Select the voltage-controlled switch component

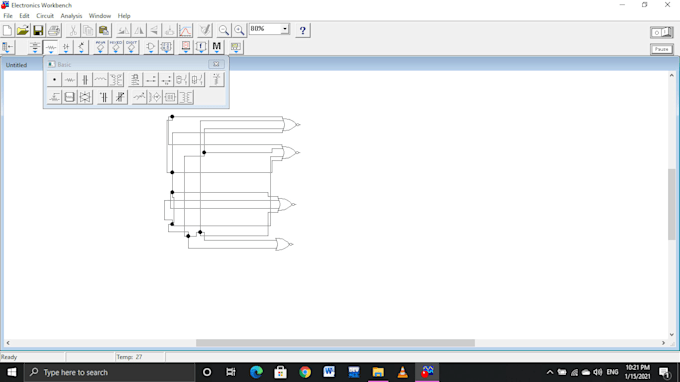click(x=182, y=80)
